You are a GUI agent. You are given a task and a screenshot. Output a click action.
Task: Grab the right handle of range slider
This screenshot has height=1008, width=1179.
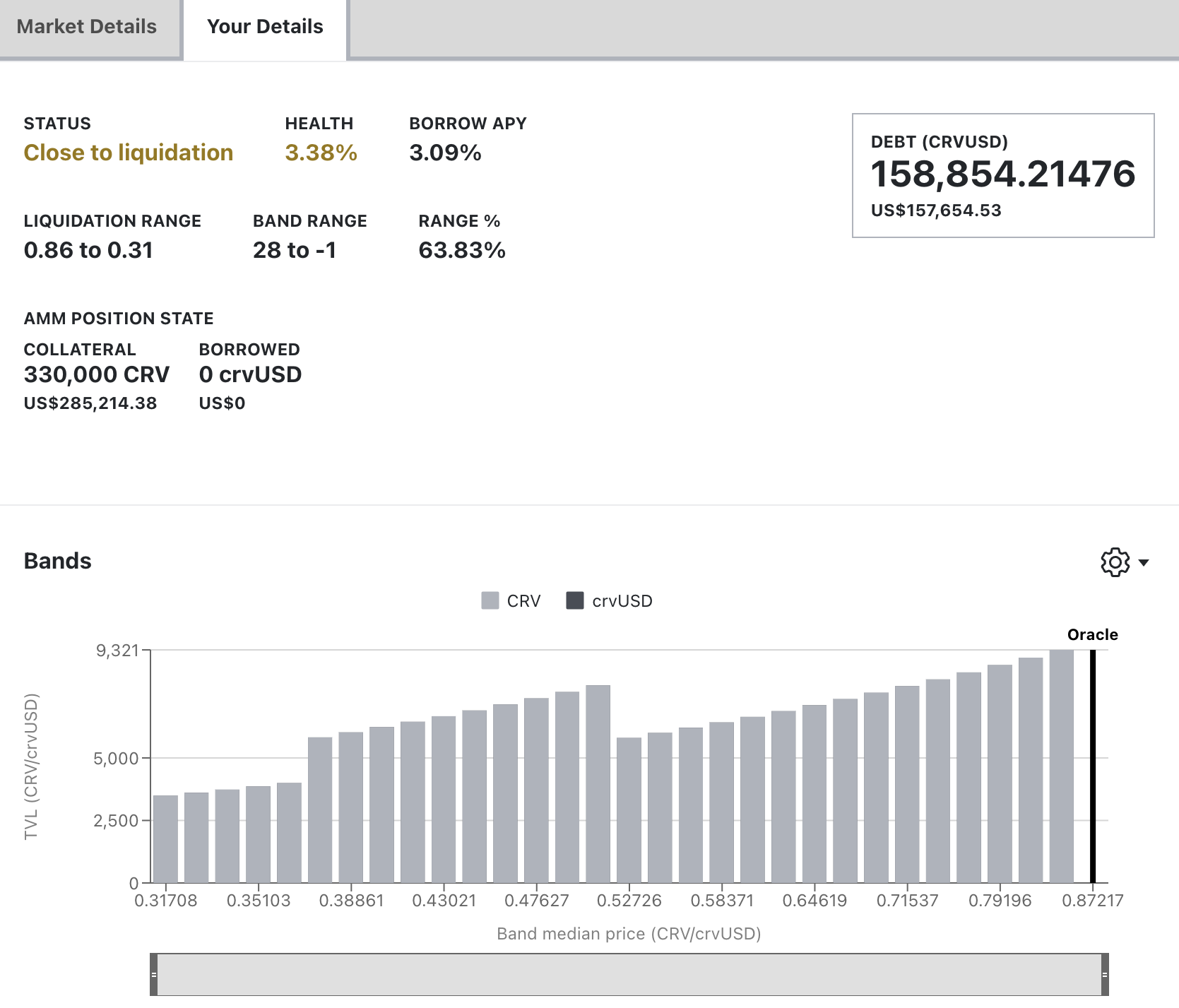click(1104, 975)
